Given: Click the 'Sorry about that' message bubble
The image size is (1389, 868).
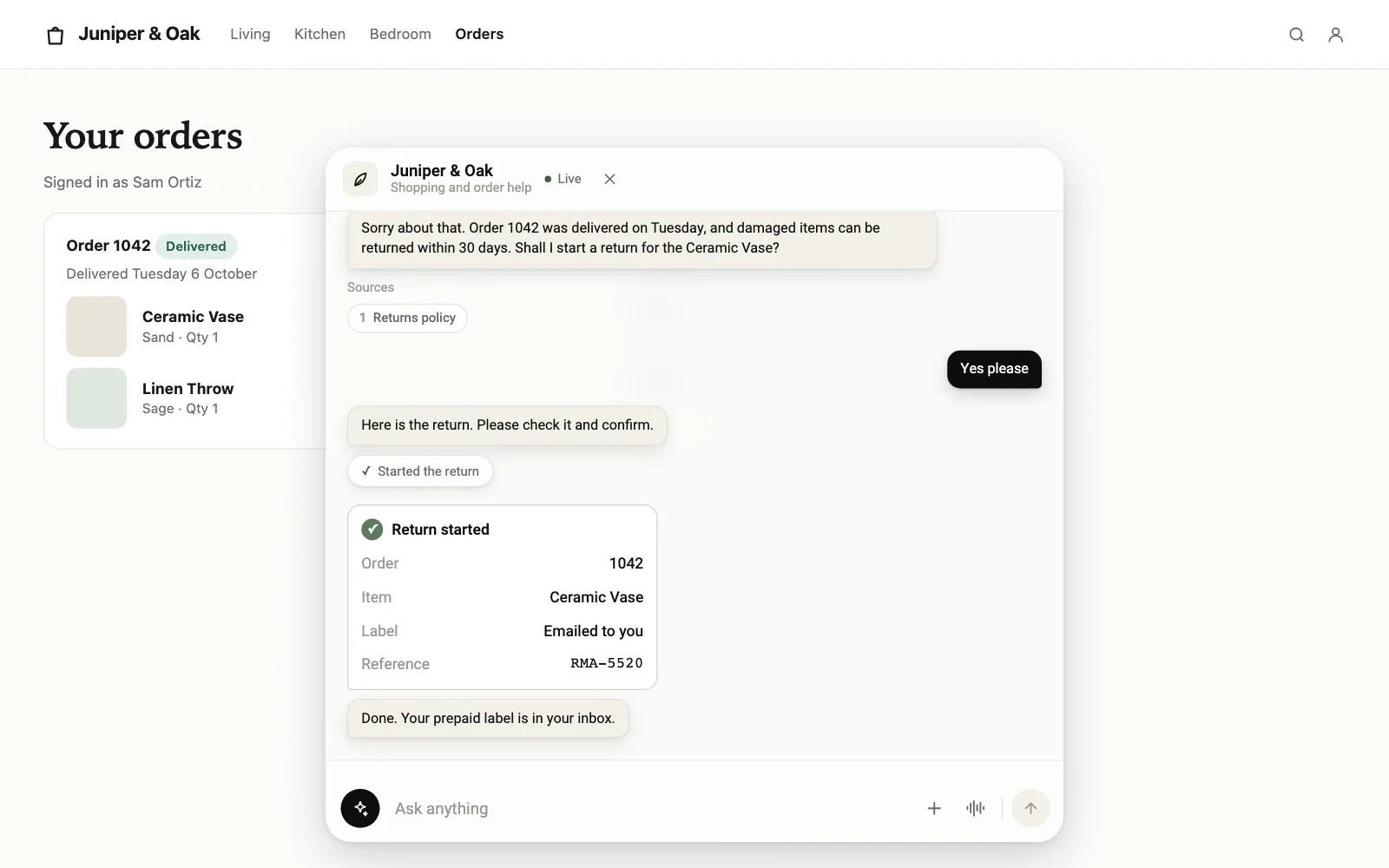Looking at the screenshot, I should point(642,239).
